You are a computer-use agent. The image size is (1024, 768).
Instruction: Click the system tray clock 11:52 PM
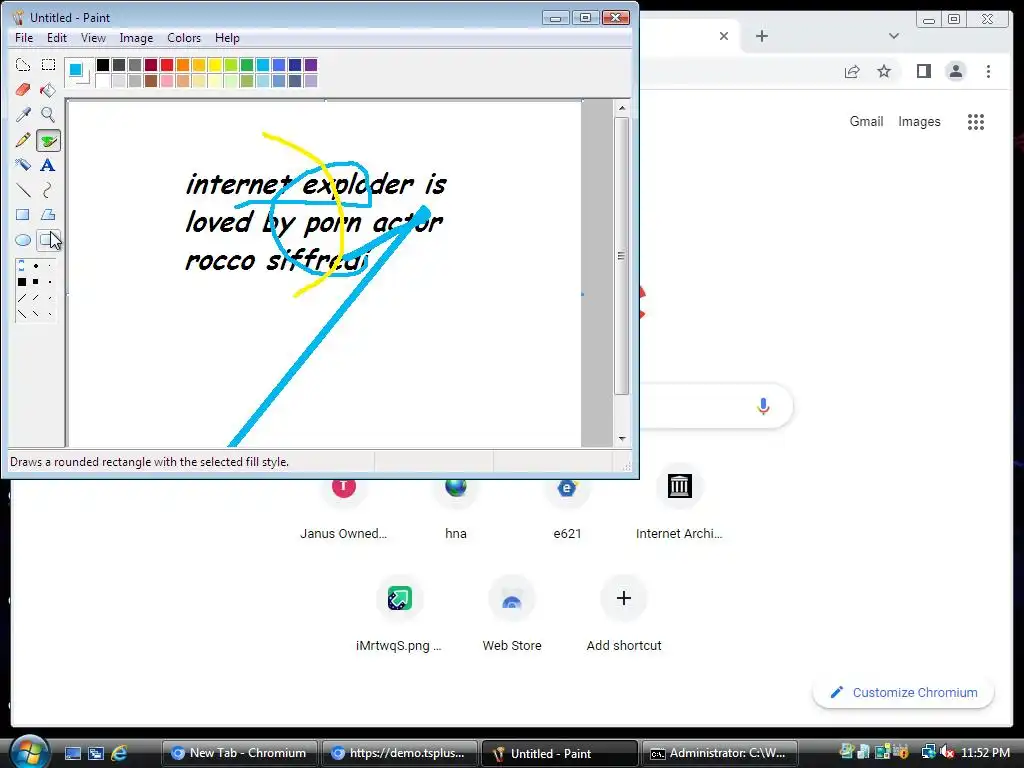pos(985,753)
